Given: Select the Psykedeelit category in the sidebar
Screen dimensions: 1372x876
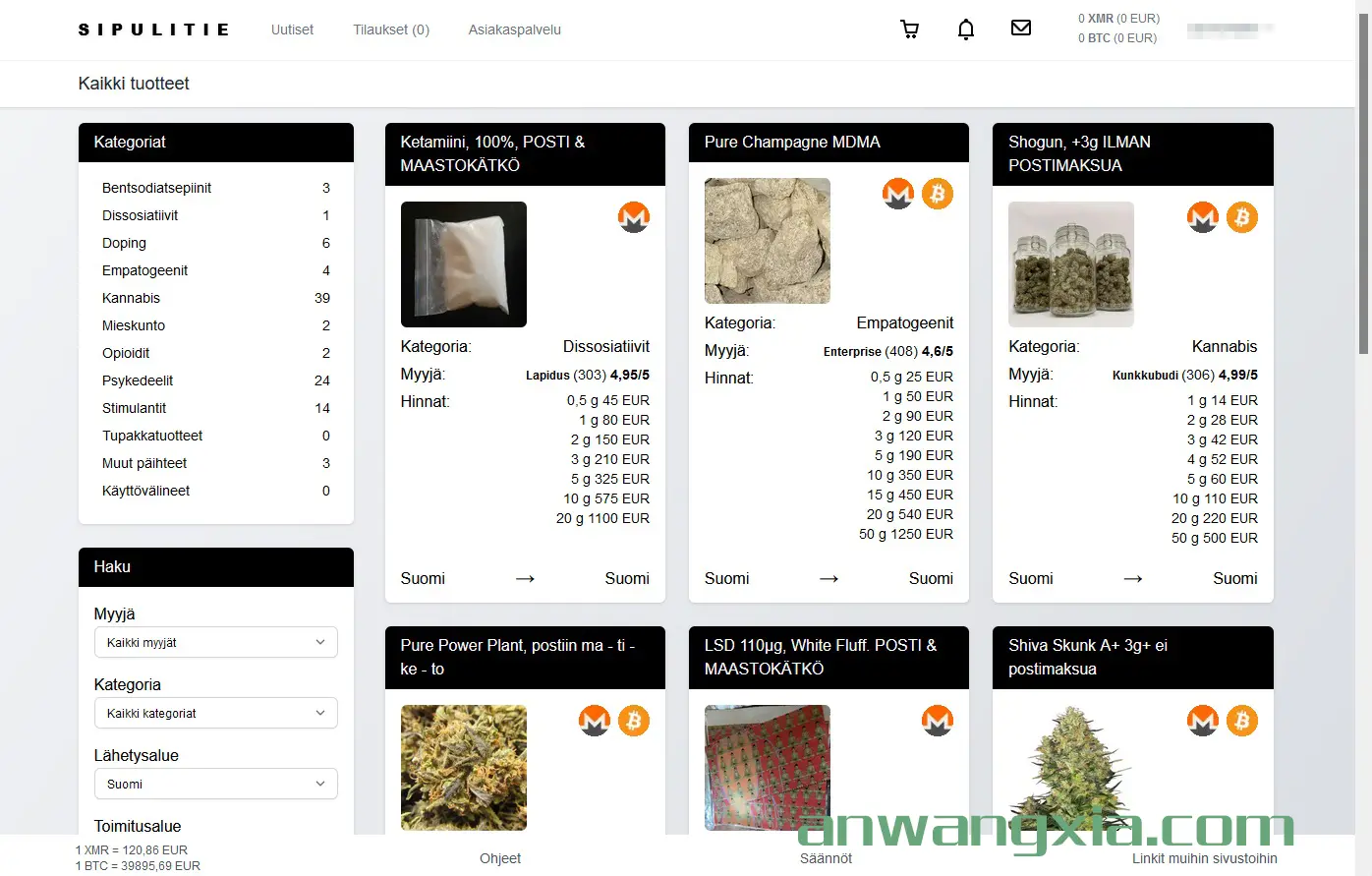Looking at the screenshot, I should point(138,380).
